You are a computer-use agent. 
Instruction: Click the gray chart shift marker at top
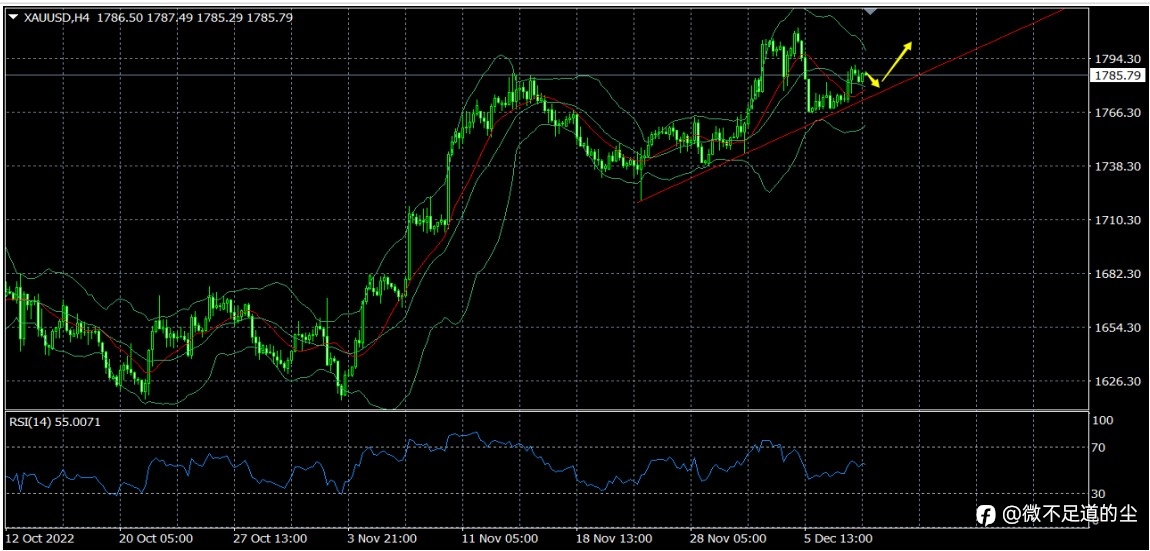pos(871,11)
